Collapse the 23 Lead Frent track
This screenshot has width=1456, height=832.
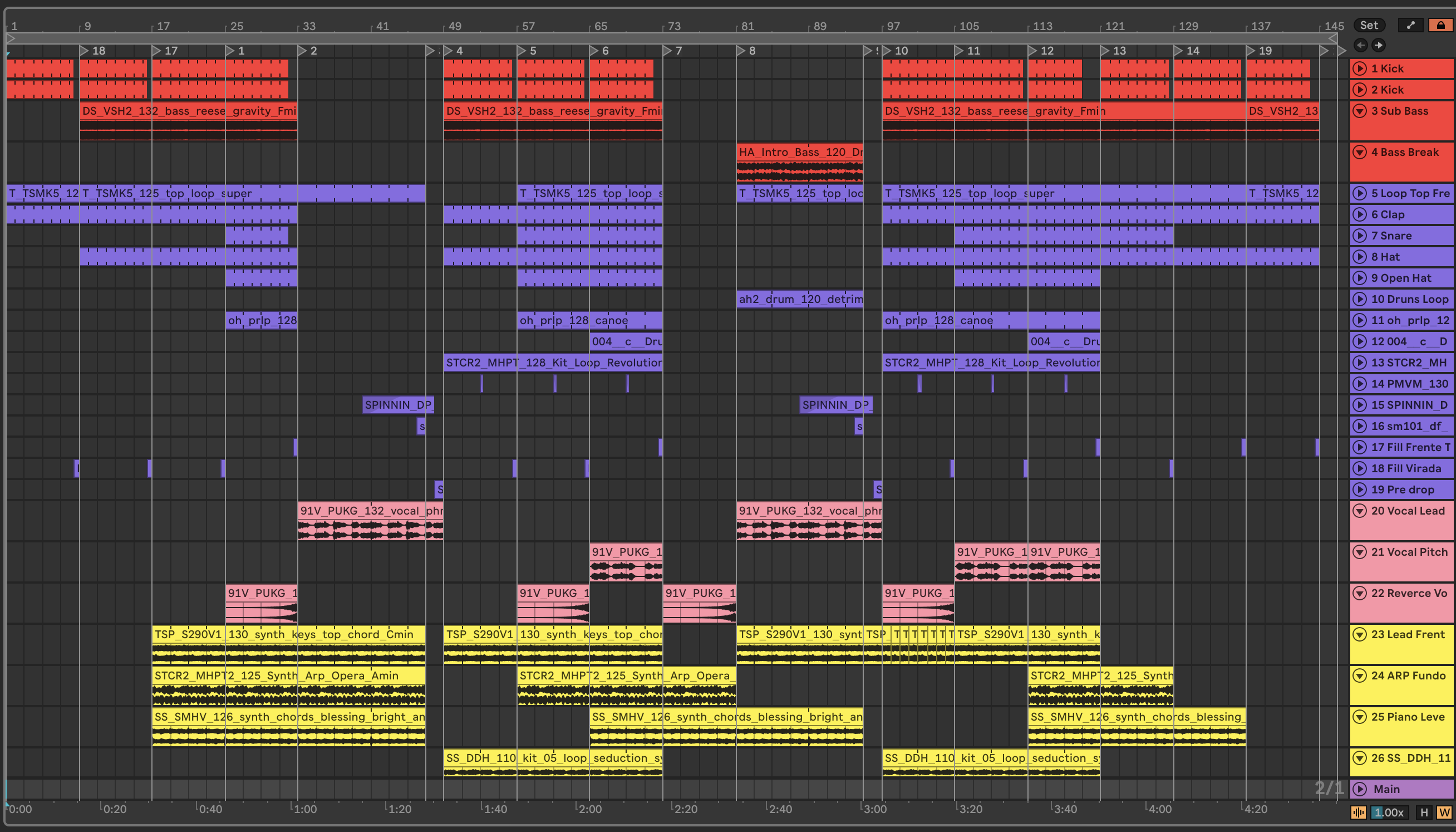pos(1360,634)
